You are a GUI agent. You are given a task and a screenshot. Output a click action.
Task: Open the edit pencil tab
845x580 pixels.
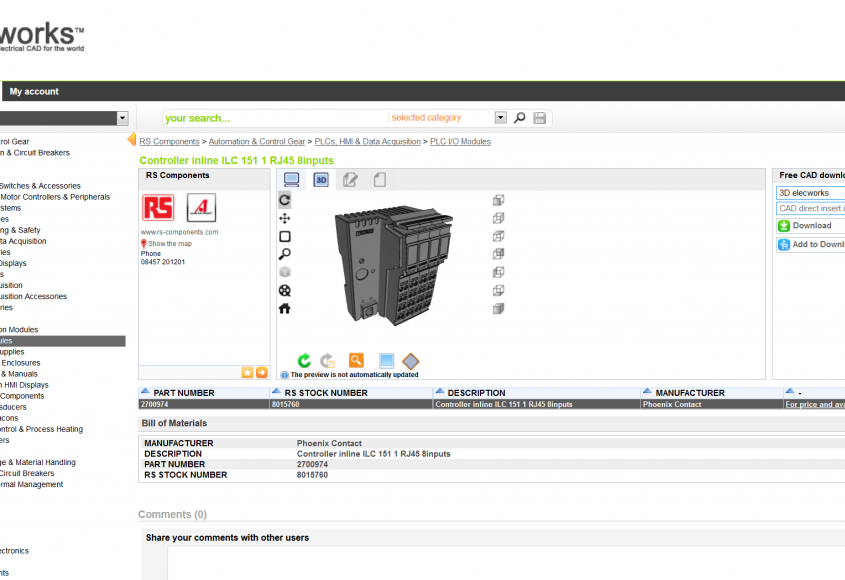coord(350,179)
